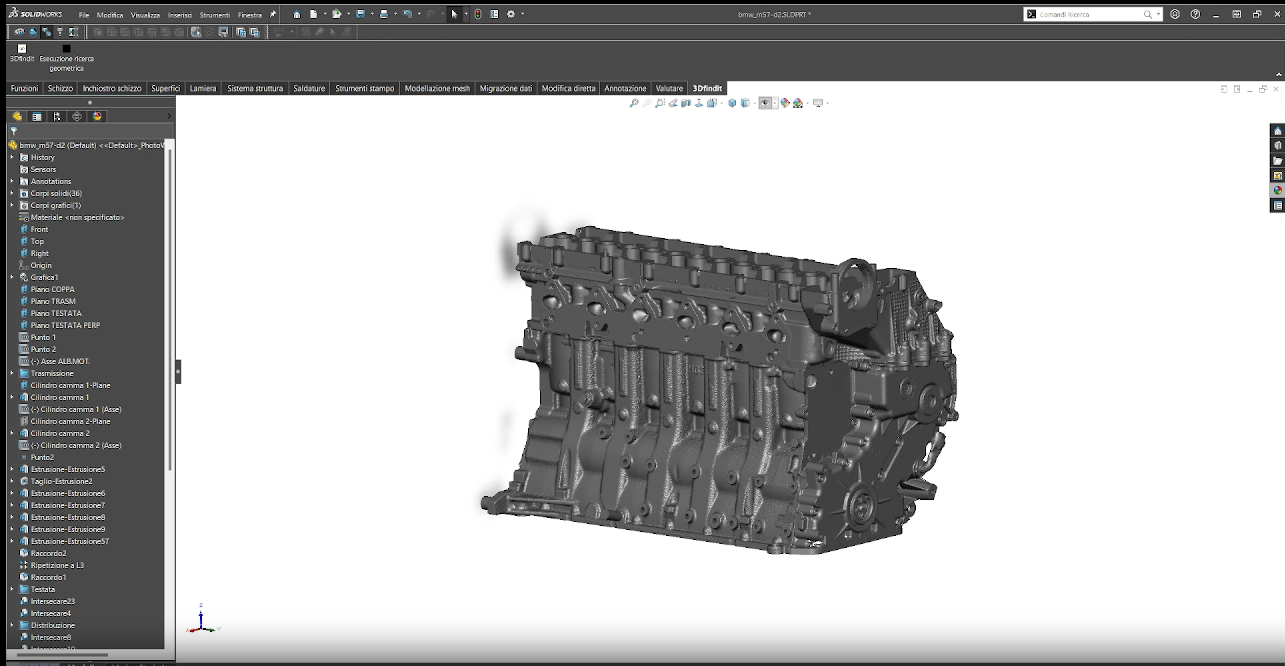Open the Help question mark icon
The width and height of the screenshot is (1285, 666).
[x=1195, y=14]
